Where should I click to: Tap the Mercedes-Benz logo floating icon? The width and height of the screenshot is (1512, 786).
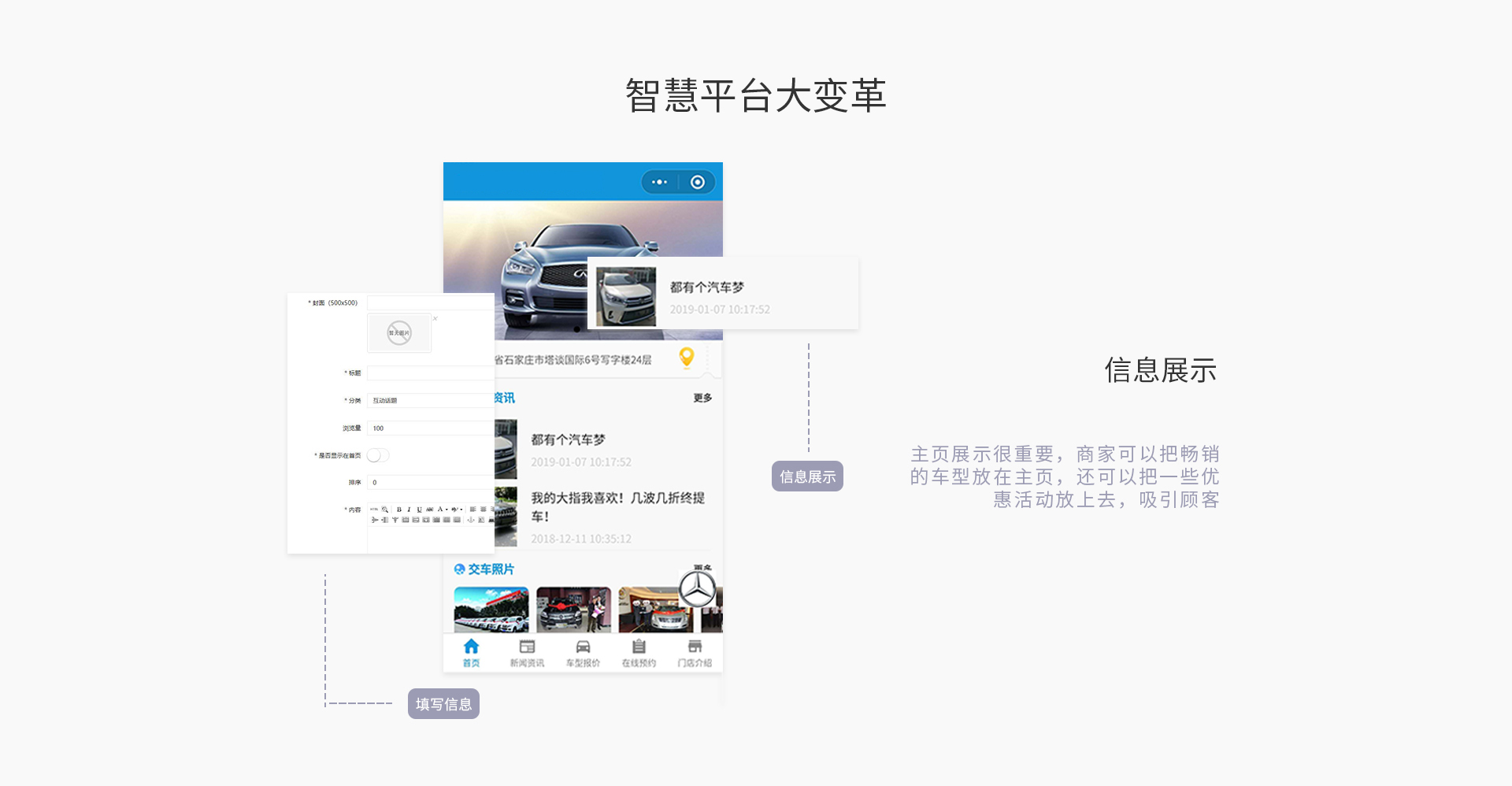click(x=698, y=589)
